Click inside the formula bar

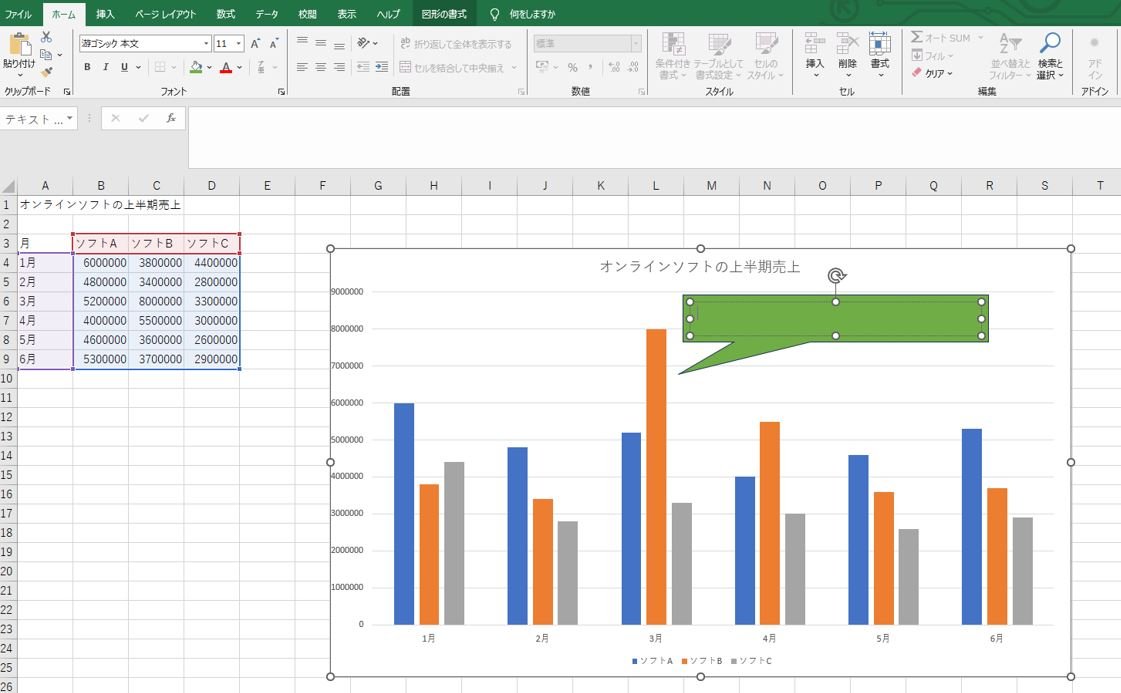tap(653, 137)
